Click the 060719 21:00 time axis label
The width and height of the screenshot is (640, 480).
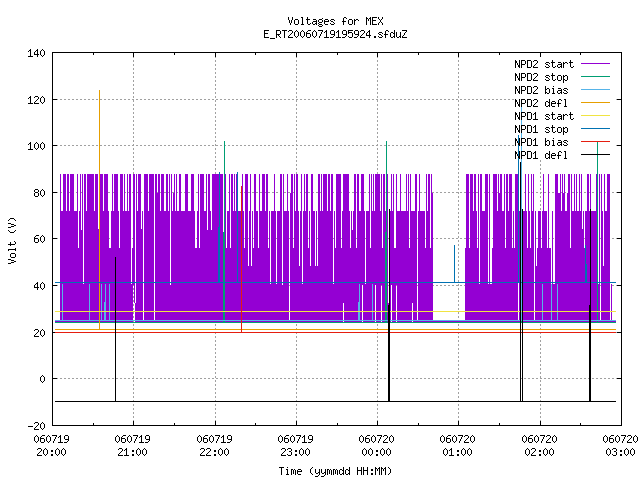(133, 446)
